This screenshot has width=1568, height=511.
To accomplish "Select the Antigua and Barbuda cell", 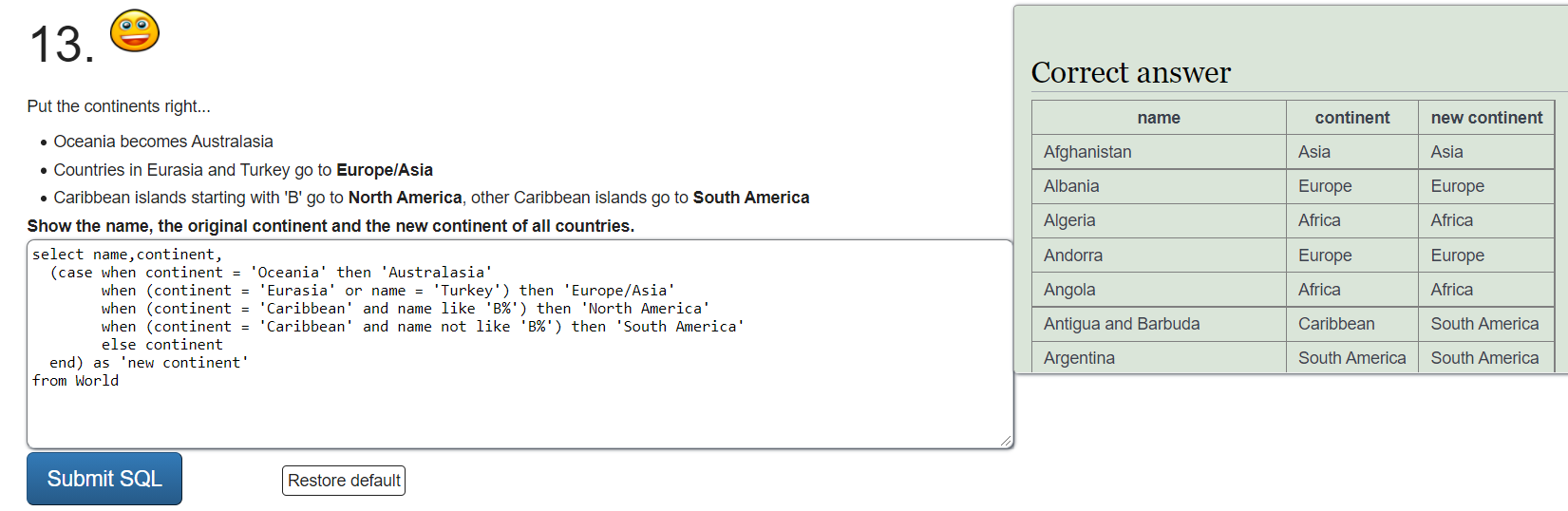I will coord(1159,324).
